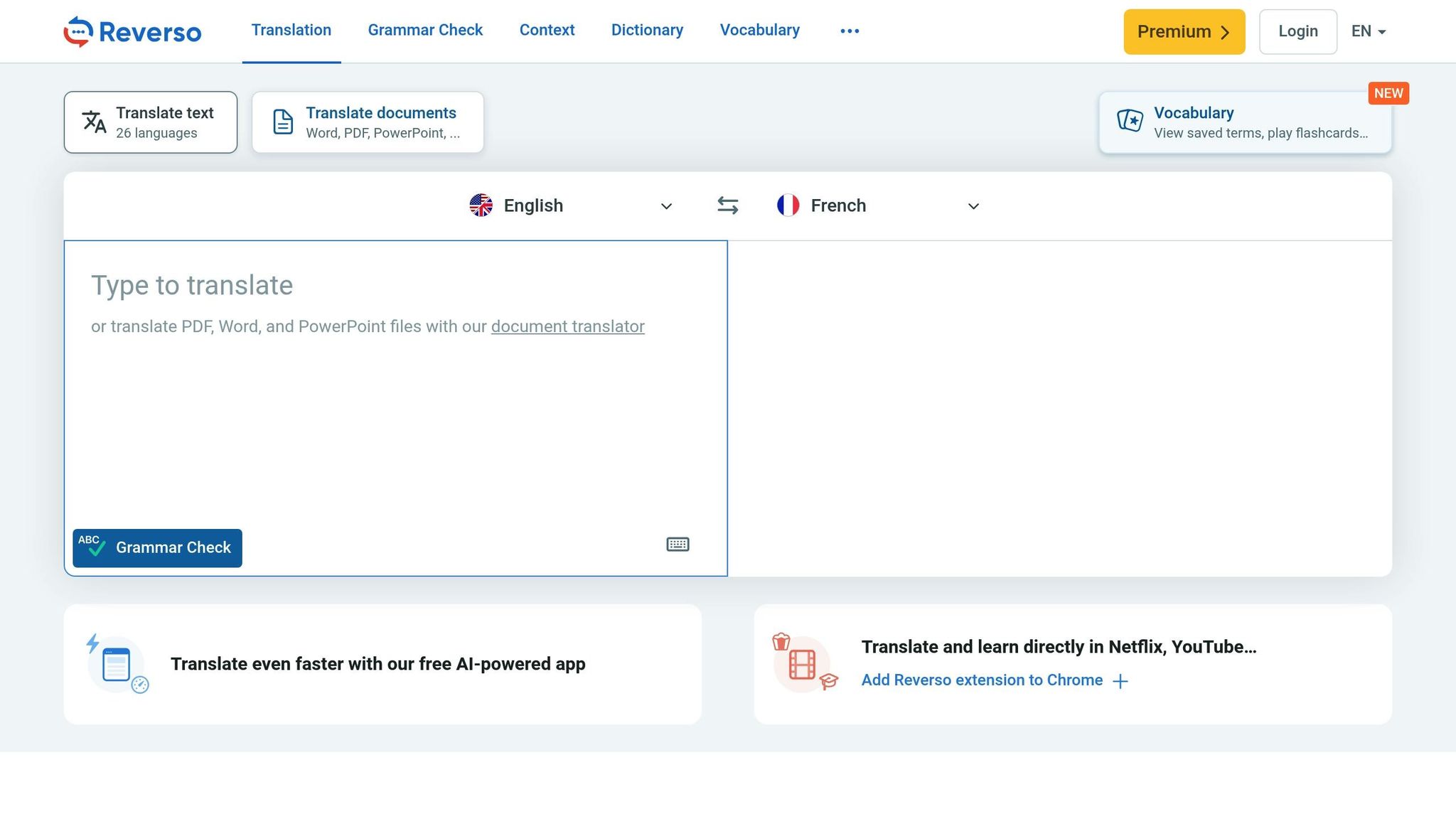This screenshot has height=819, width=1456.
Task: Click the plus icon beside Chrome extension
Action: tap(1120, 681)
